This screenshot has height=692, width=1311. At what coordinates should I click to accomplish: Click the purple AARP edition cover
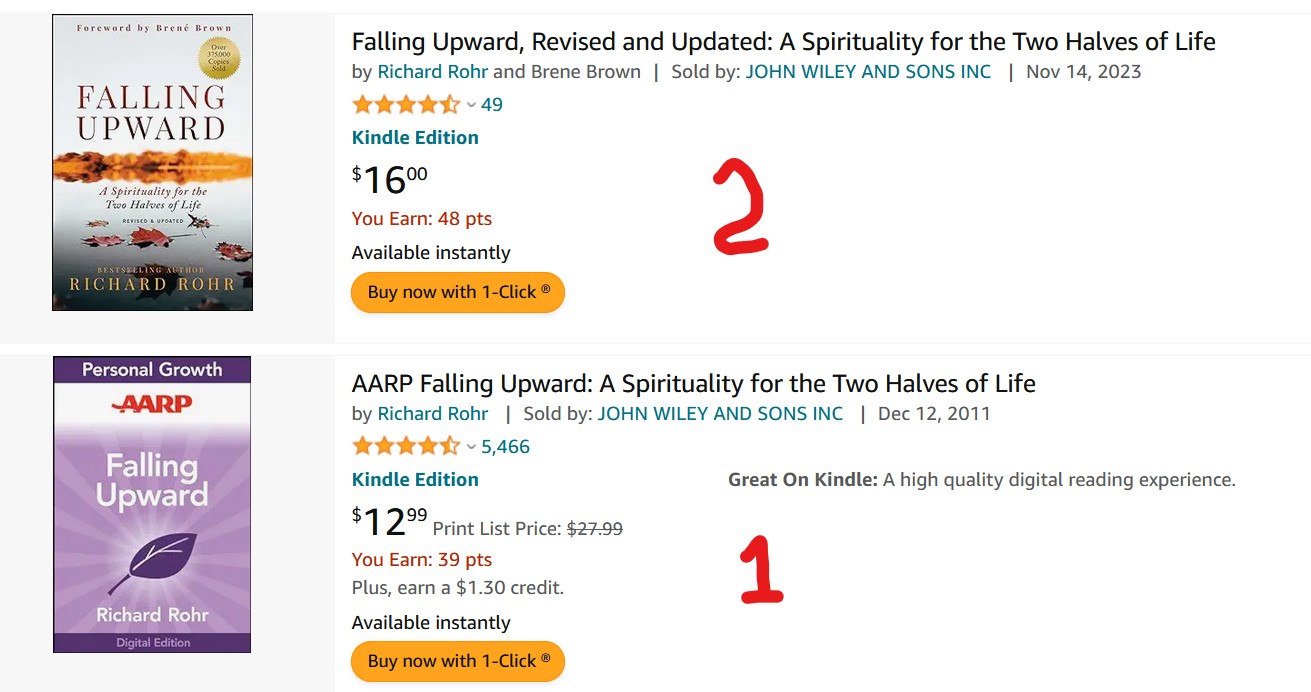pyautogui.click(x=152, y=504)
